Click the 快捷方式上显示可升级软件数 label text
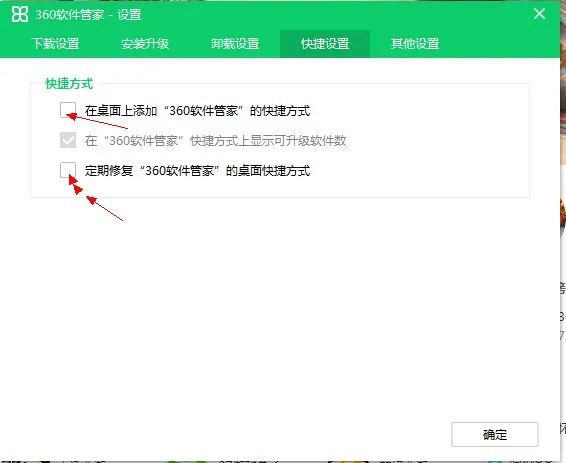The width and height of the screenshot is (566, 463). [215, 140]
